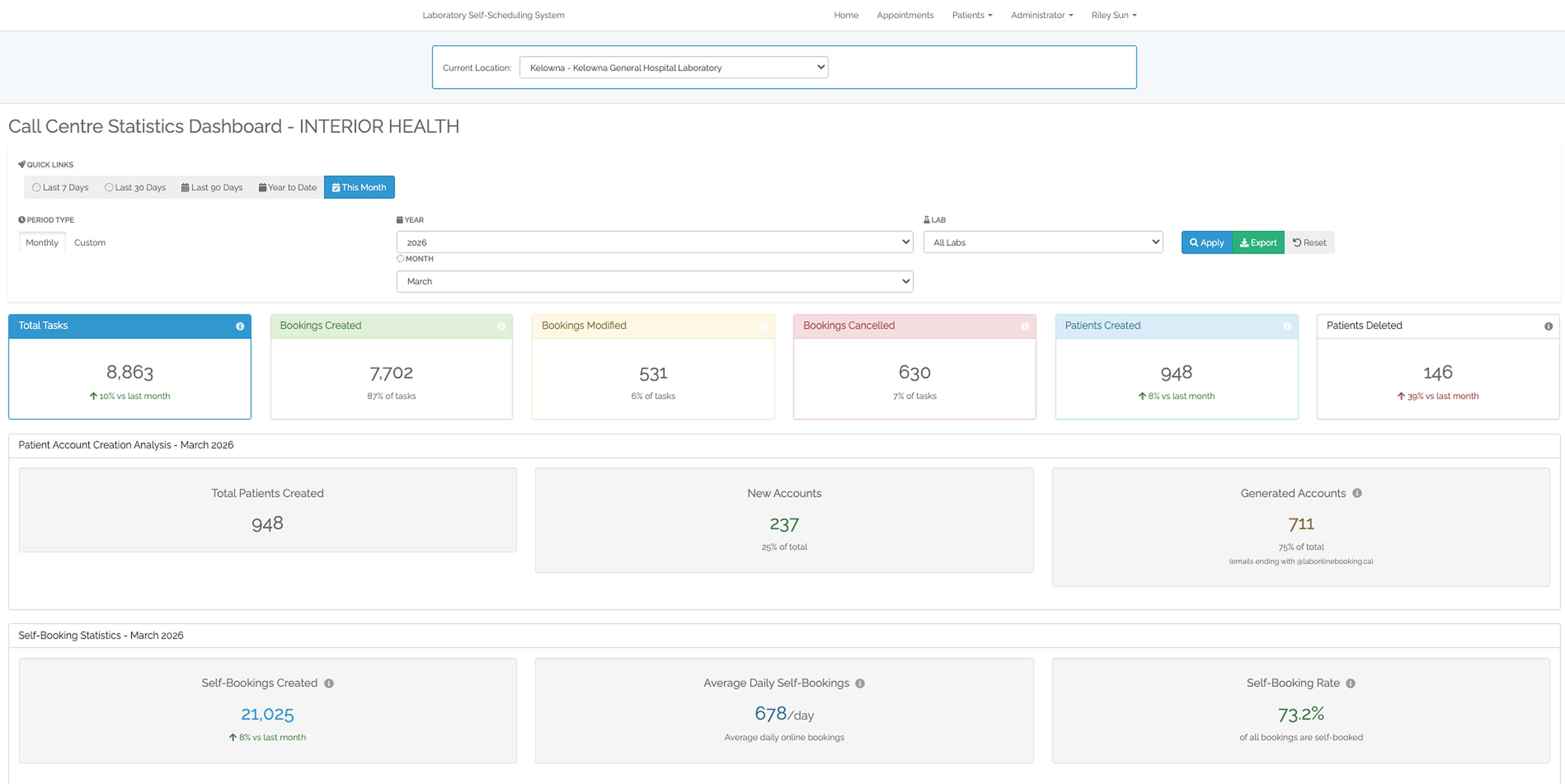The width and height of the screenshot is (1565, 784).
Task: Open the Current Location dropdown
Action: pyautogui.click(x=674, y=67)
